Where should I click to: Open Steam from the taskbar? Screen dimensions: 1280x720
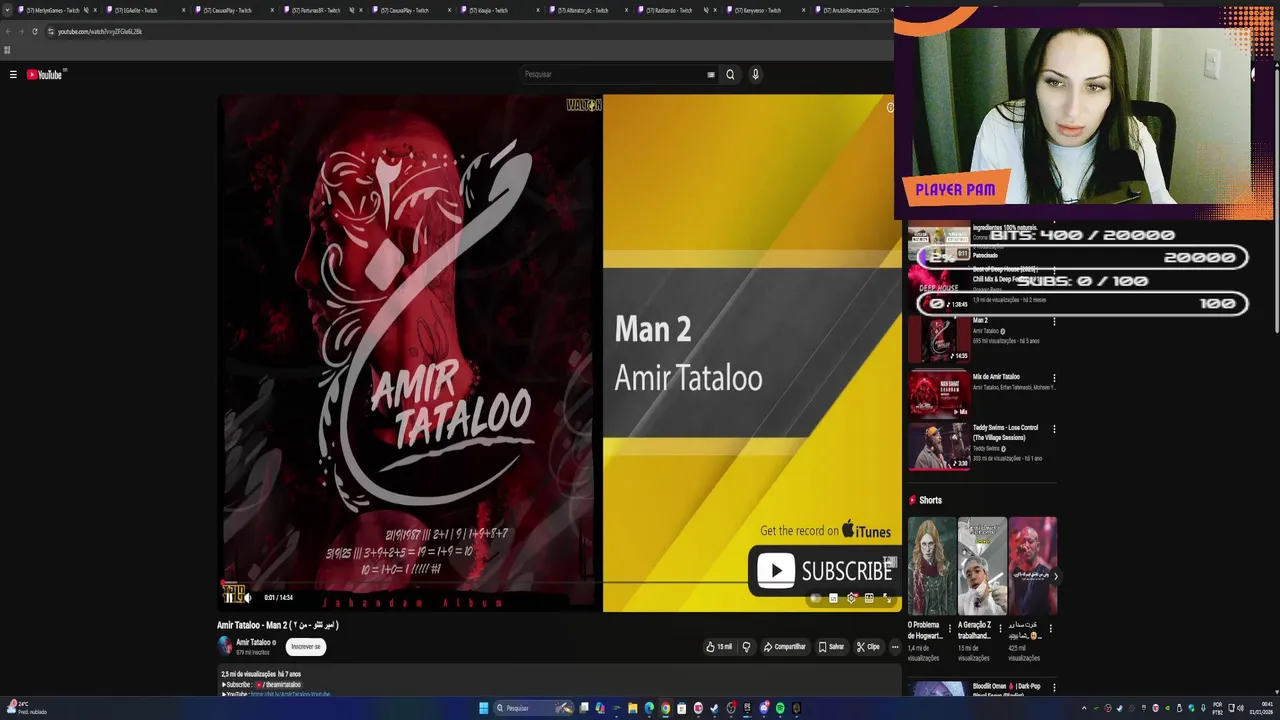pos(714,708)
